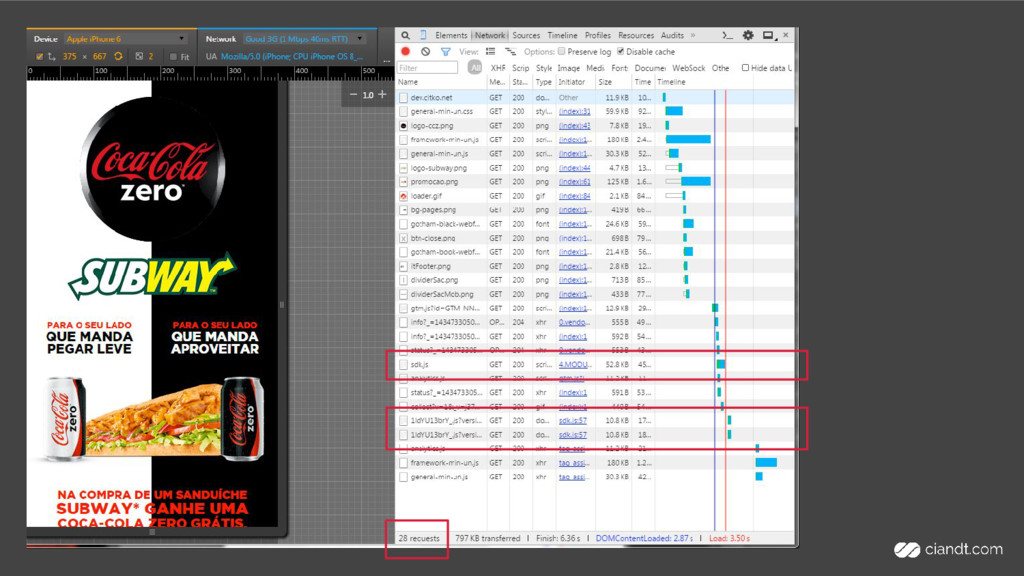Click the loader.gif file icon
Viewport: 1024px width, 576px height.
tap(404, 196)
